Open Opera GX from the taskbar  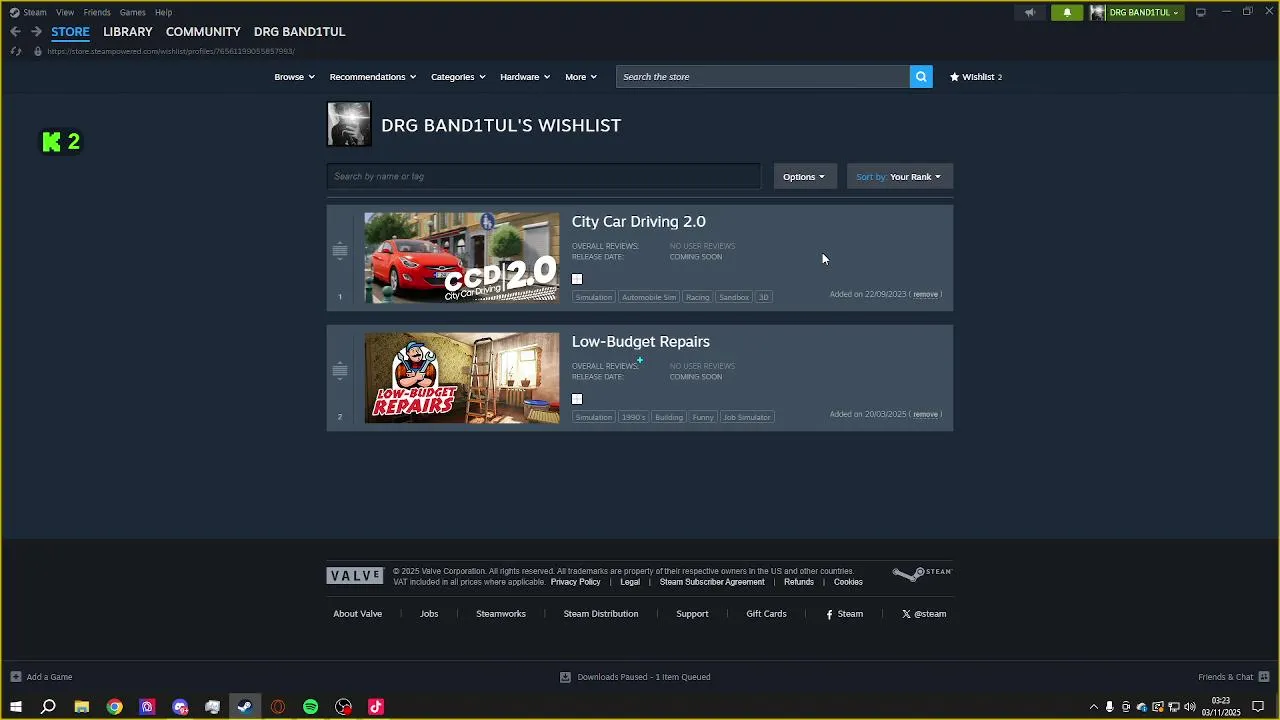278,707
